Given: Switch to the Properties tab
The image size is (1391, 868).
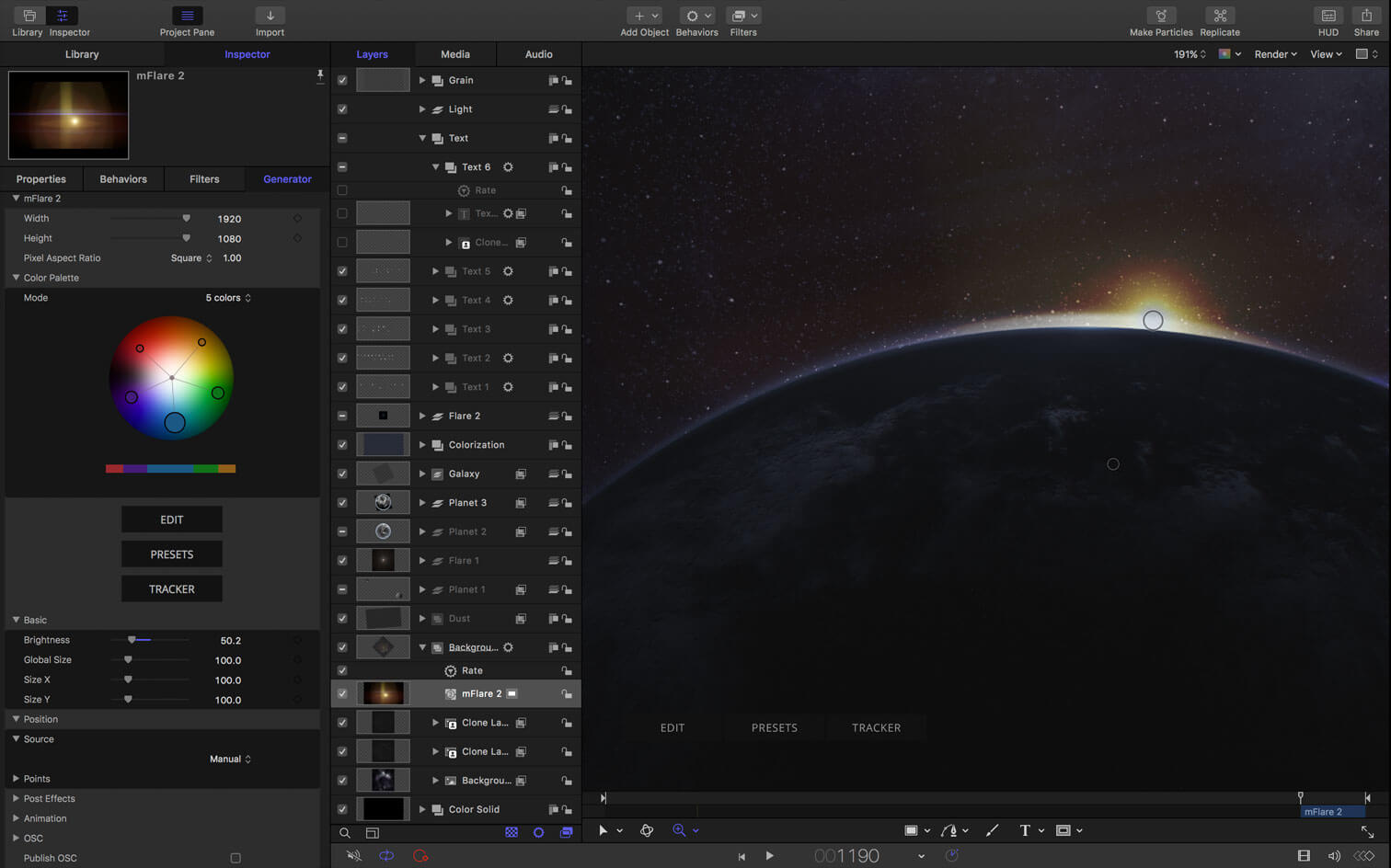Looking at the screenshot, I should pos(41,179).
